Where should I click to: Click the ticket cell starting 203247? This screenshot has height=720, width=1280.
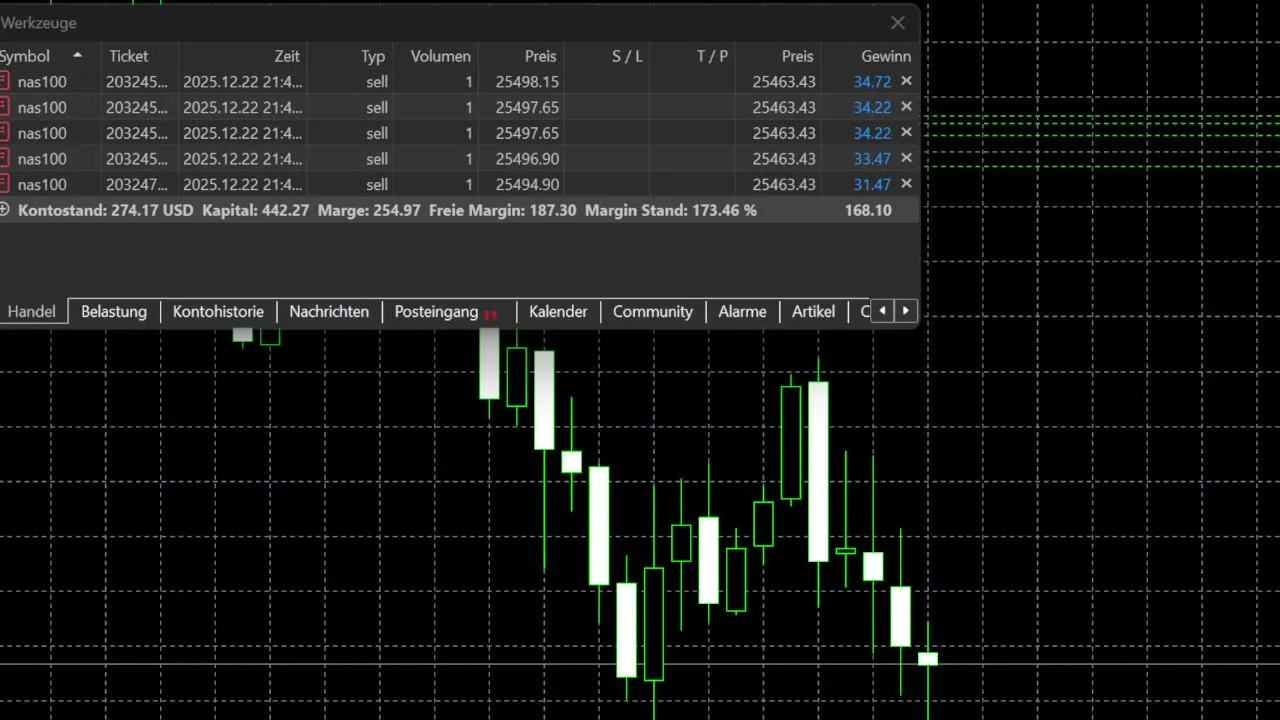point(137,185)
